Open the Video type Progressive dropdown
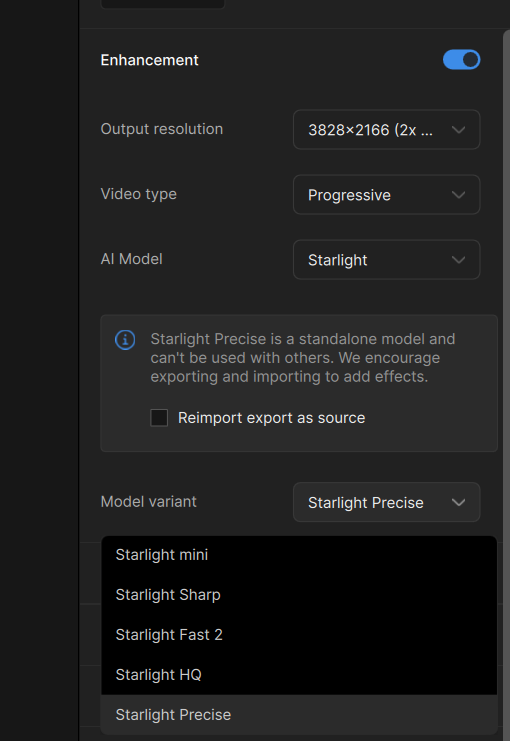This screenshot has width=510, height=741. click(387, 195)
